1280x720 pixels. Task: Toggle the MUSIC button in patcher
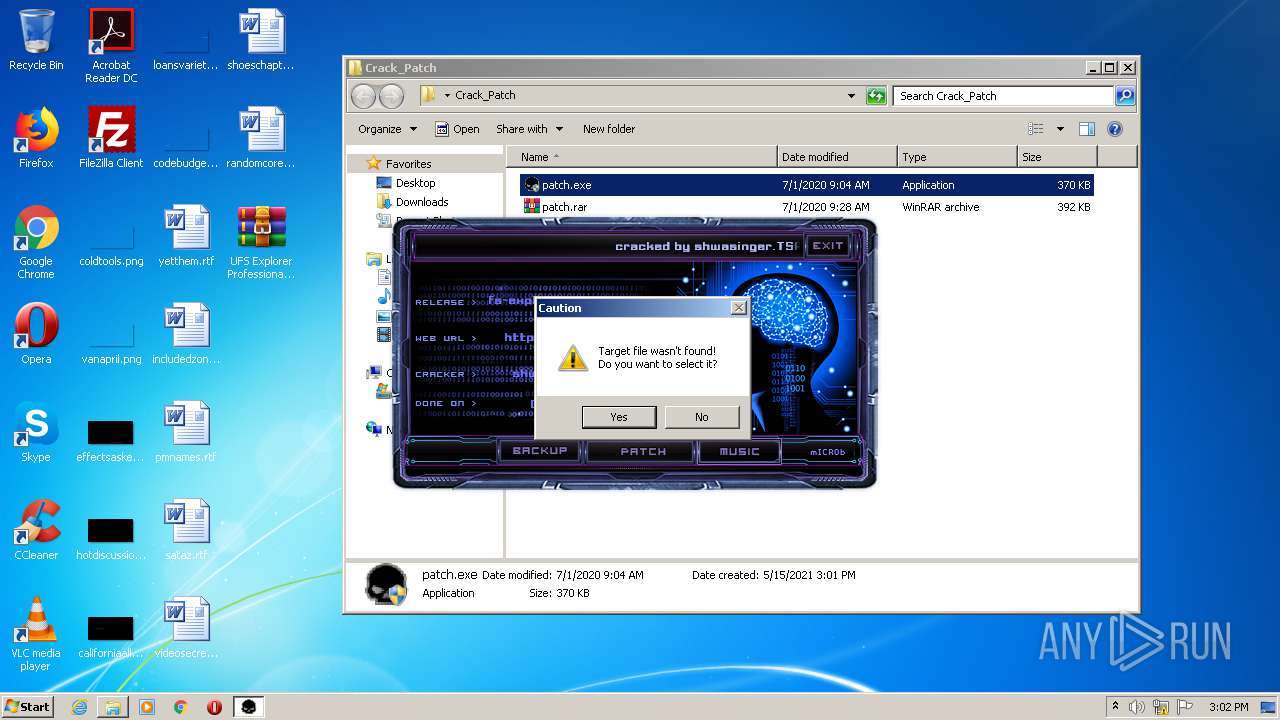[740, 451]
